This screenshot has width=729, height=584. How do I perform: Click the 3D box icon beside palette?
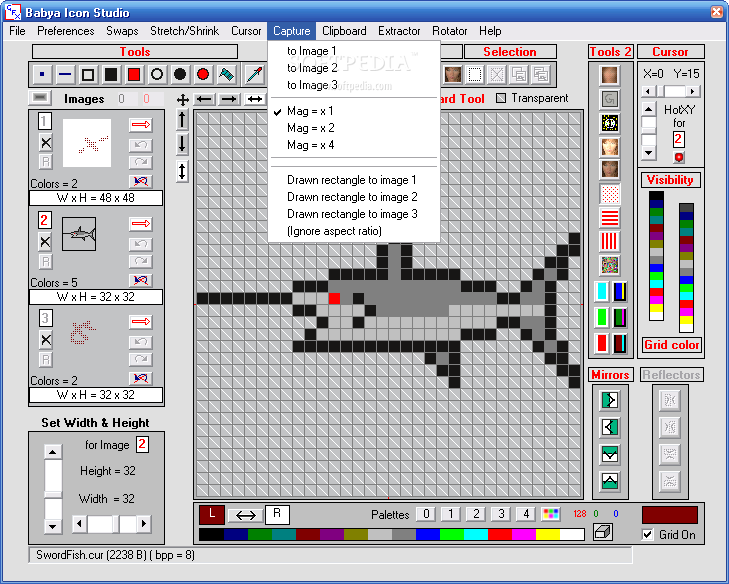coord(603,532)
